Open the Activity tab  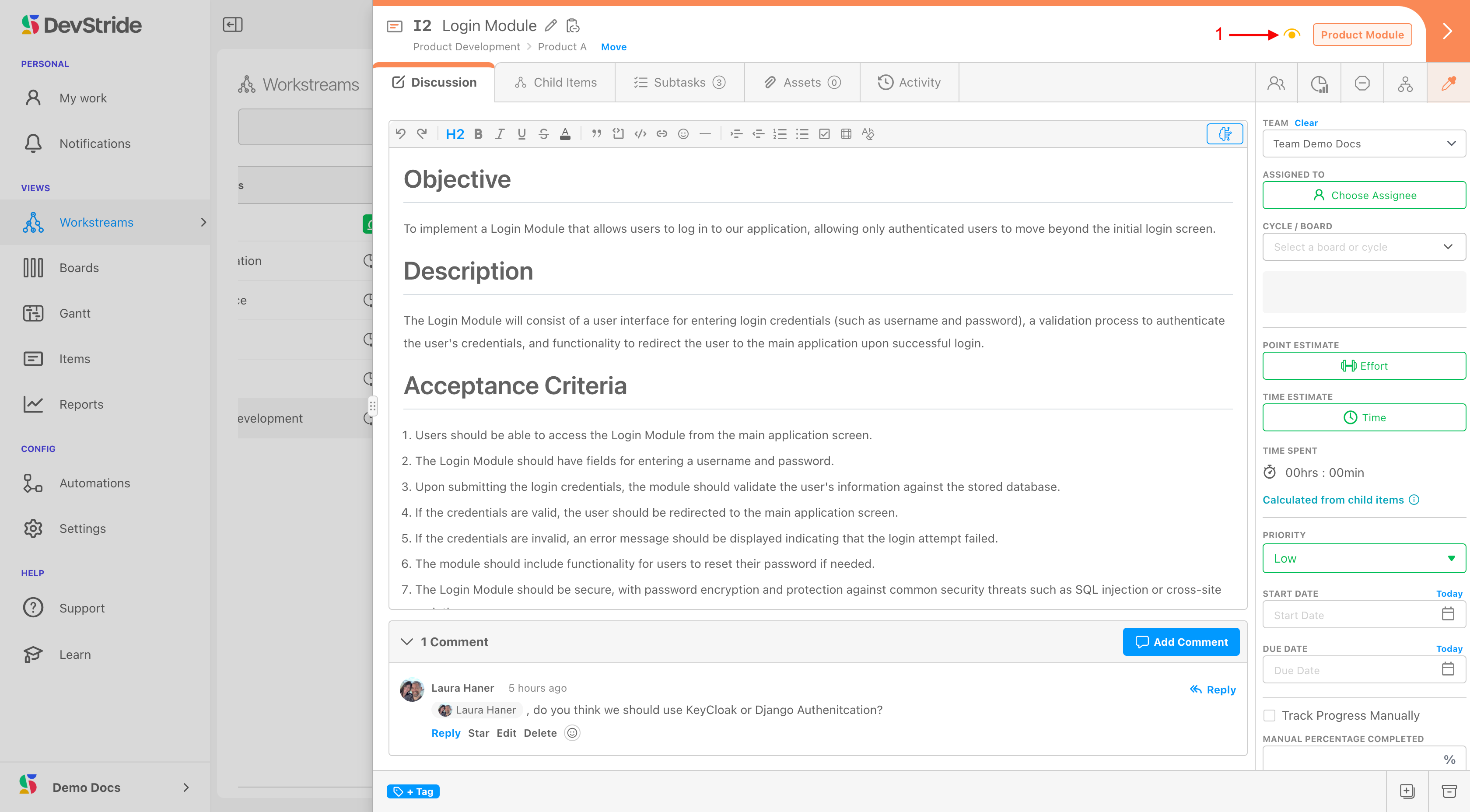[x=909, y=83]
